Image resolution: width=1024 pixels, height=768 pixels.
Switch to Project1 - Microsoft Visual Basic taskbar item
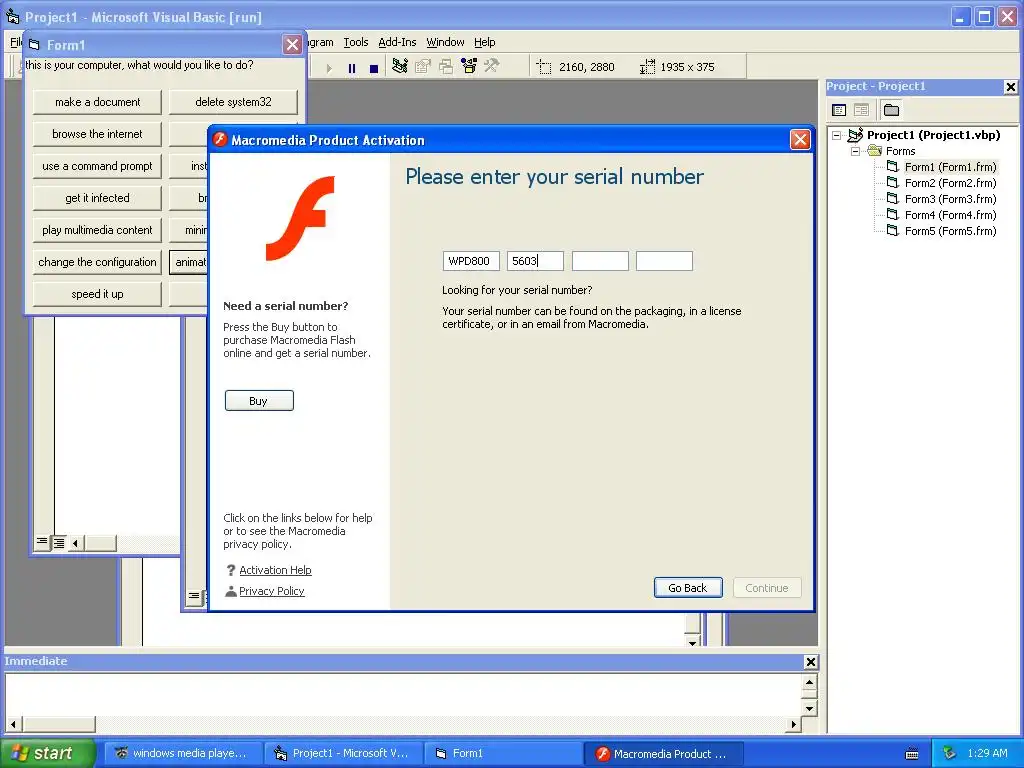[x=344, y=754]
